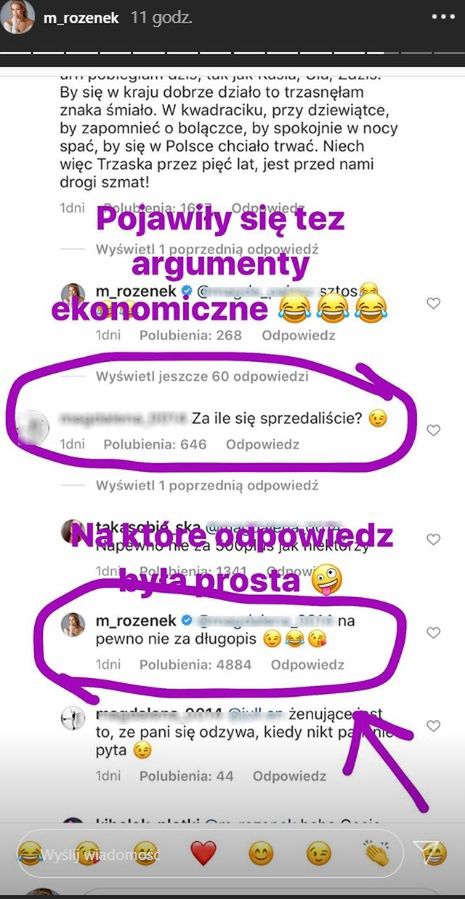Send the smiling face quick reaction
Screen dimensions: 465x899
(261, 853)
